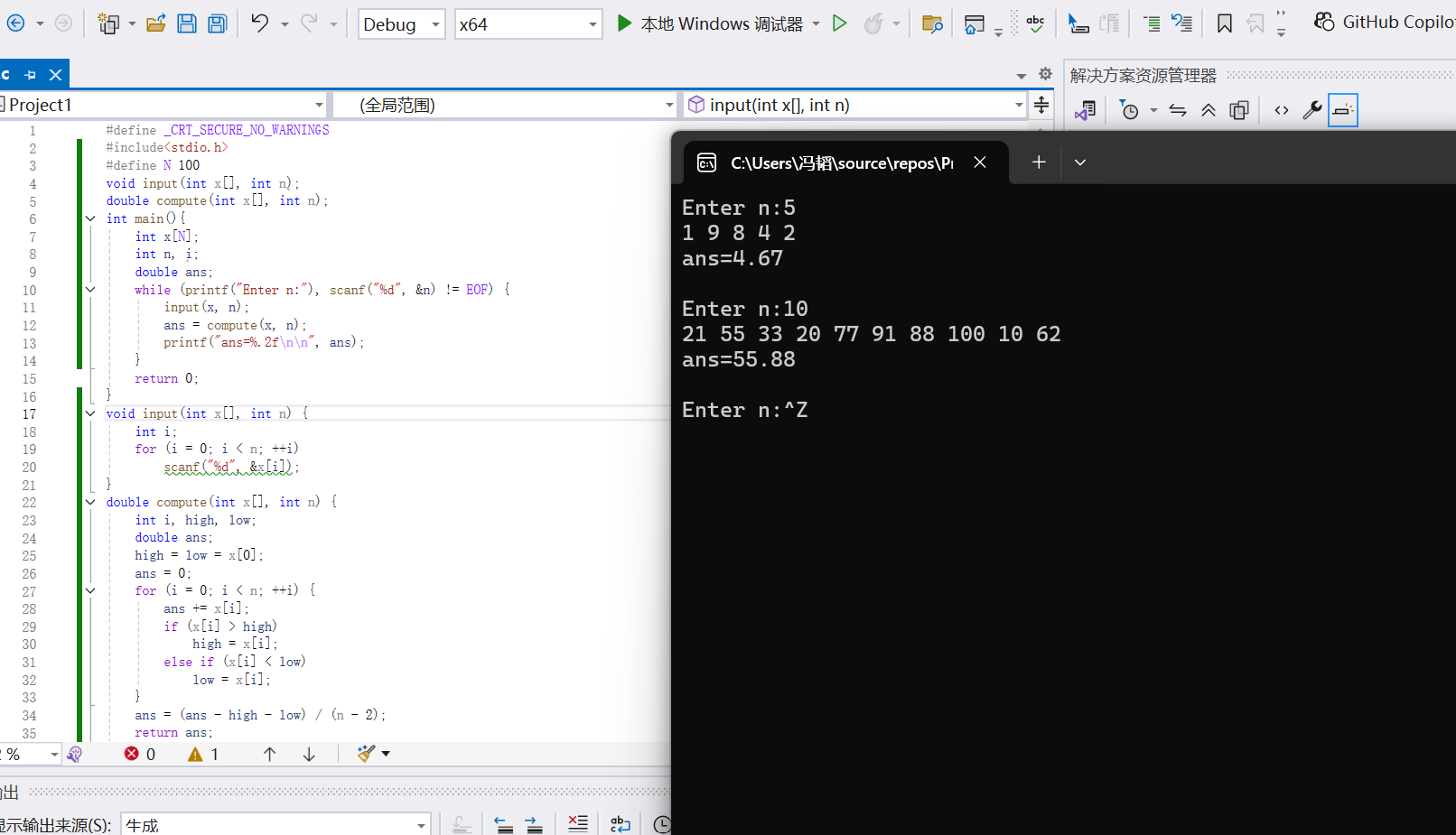Open the Debug configuration dropdown
This screenshot has width=1456, height=835.
coord(401,24)
